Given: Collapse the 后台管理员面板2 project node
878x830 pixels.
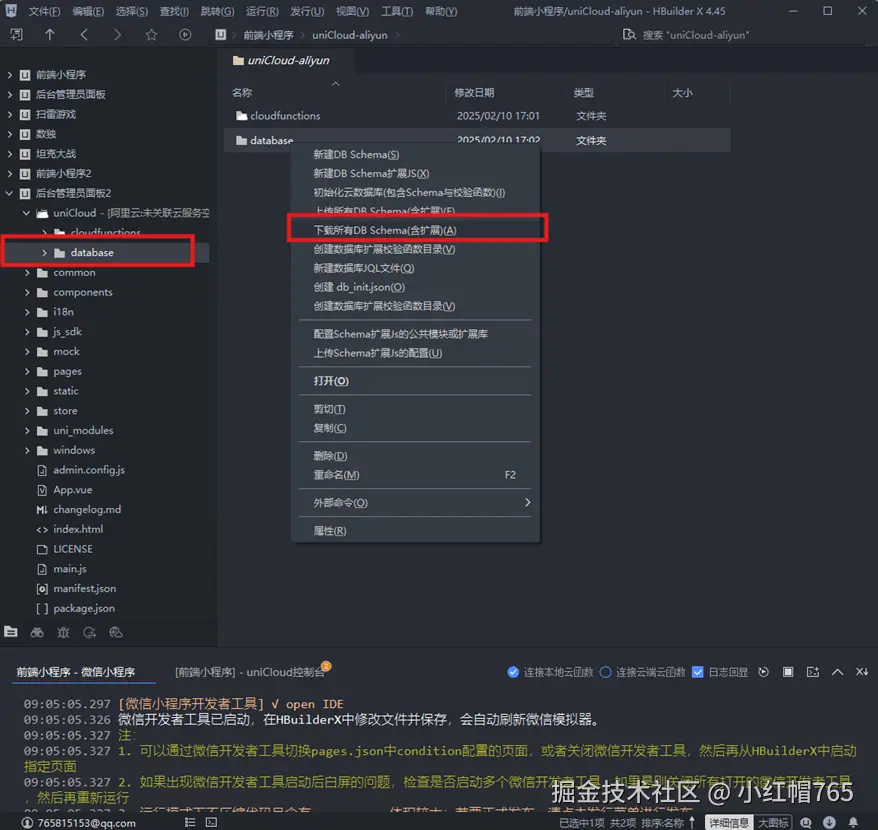Looking at the screenshot, I should click(x=10, y=193).
